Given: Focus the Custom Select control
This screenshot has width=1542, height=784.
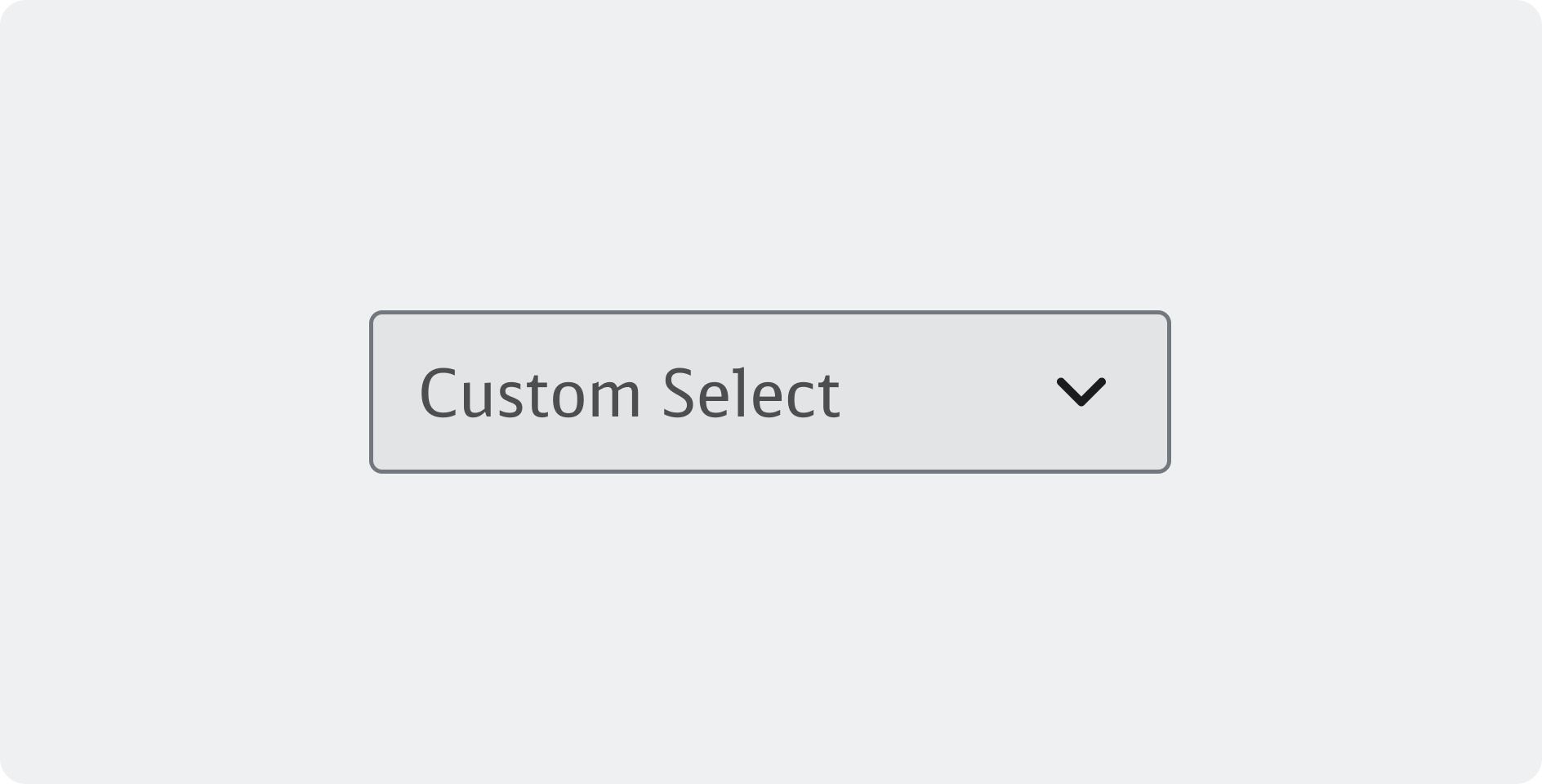Looking at the screenshot, I should pyautogui.click(x=769, y=392).
